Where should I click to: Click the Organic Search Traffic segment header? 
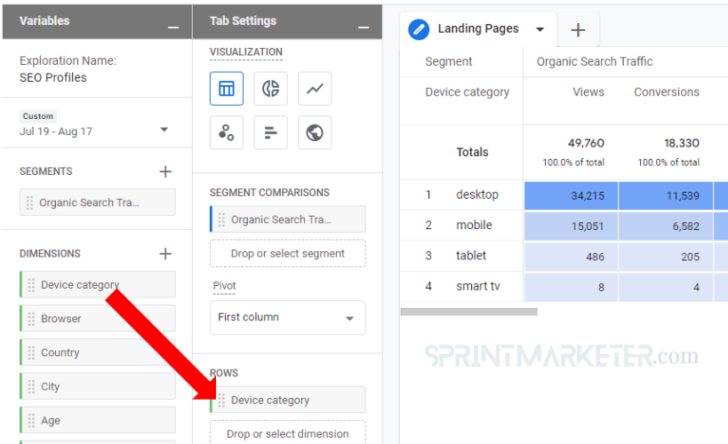tap(594, 61)
